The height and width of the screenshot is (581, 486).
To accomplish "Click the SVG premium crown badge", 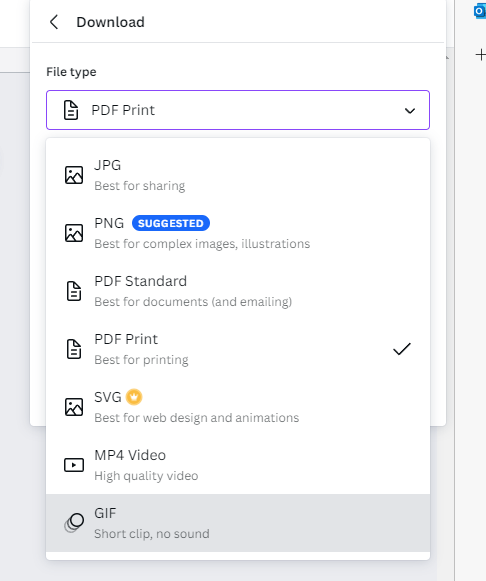I will click(x=134, y=397).
